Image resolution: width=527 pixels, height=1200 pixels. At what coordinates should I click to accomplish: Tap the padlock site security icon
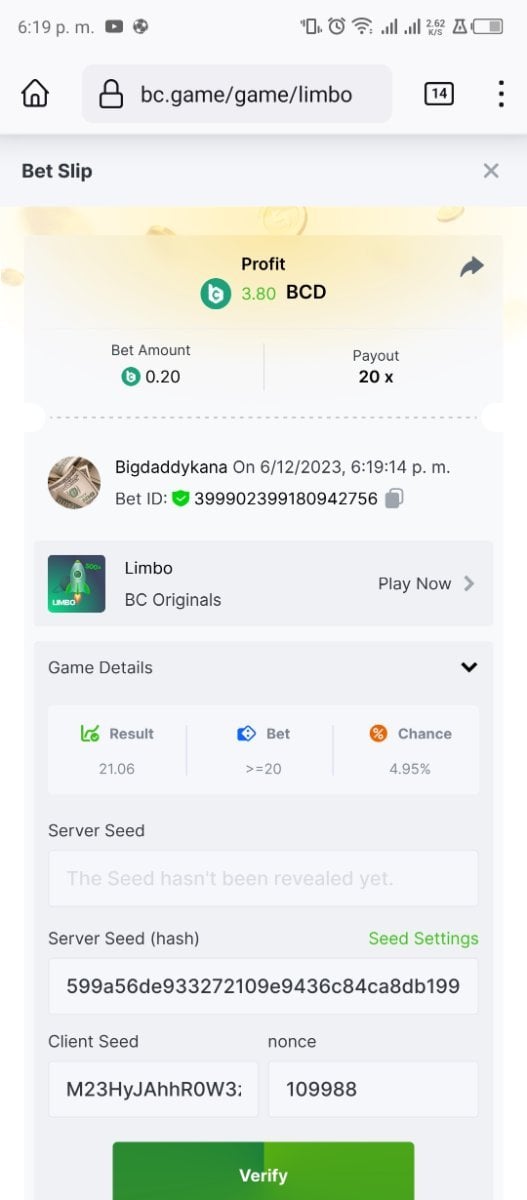pyautogui.click(x=111, y=95)
